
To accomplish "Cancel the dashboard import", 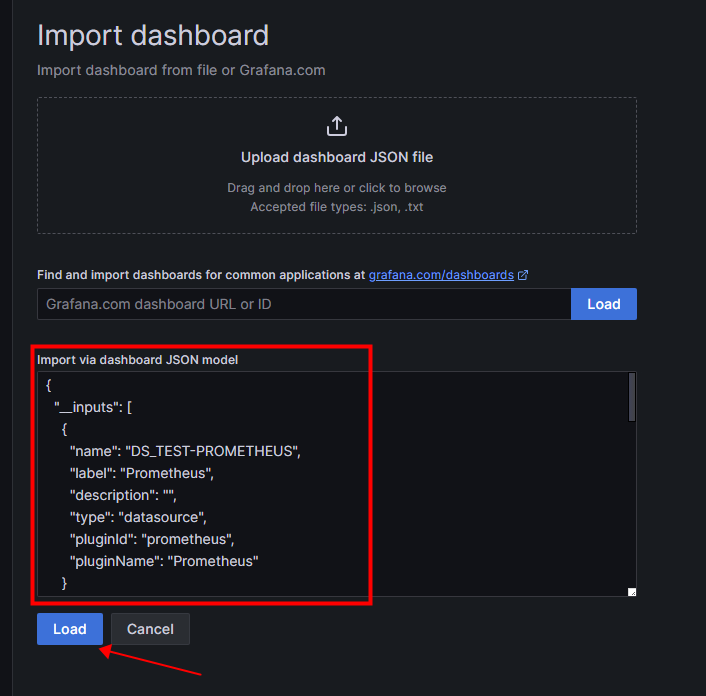I will point(150,629).
